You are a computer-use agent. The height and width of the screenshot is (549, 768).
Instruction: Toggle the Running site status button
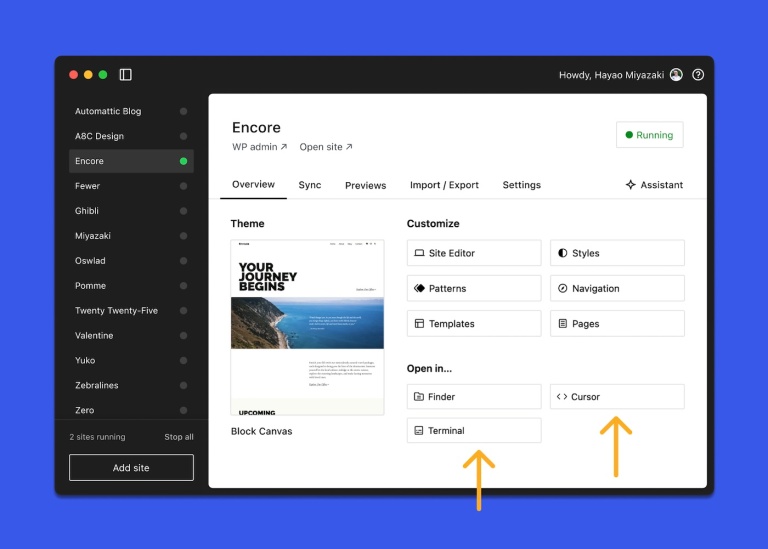coord(649,135)
